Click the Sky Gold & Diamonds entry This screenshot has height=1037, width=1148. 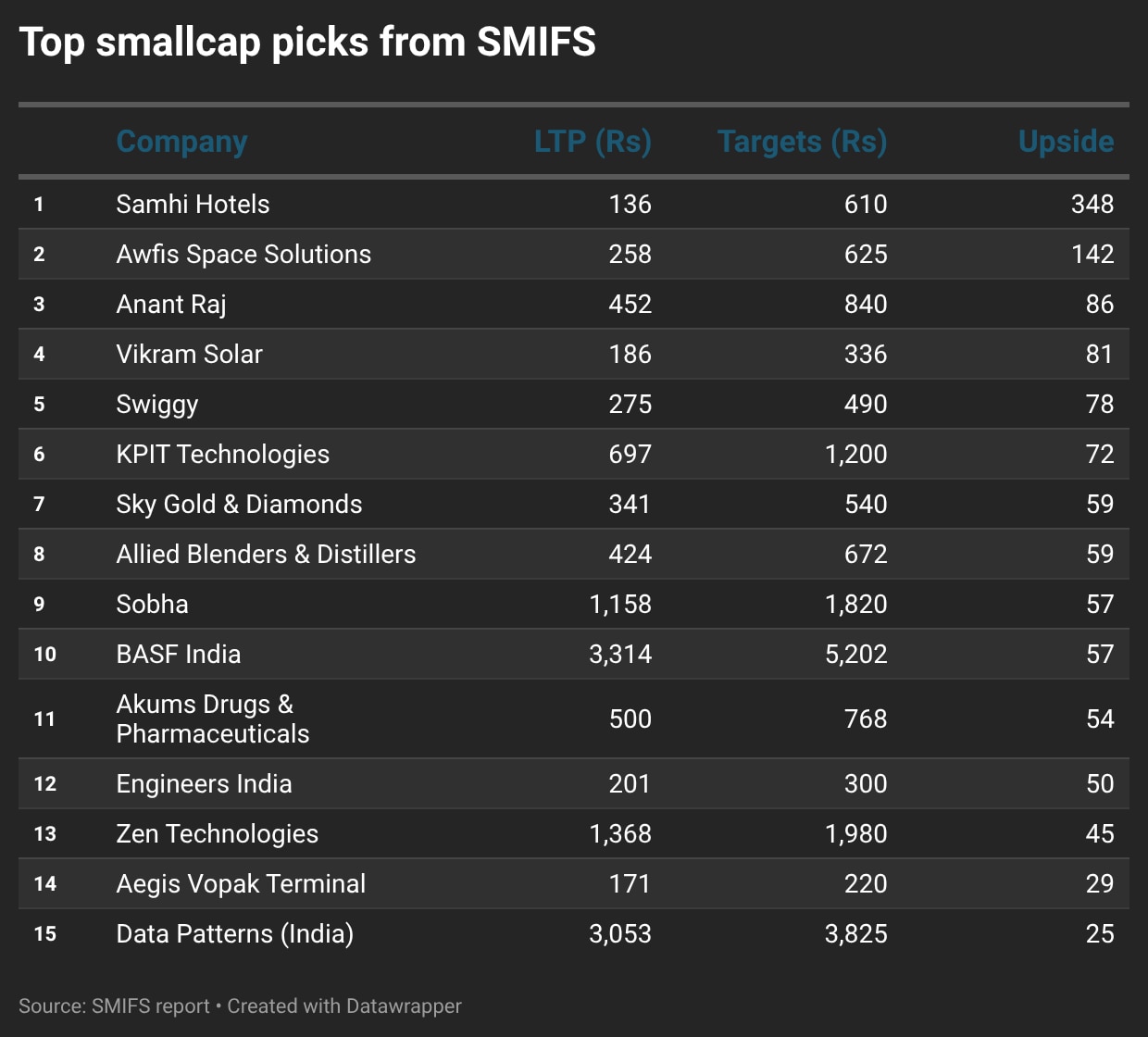tap(239, 505)
